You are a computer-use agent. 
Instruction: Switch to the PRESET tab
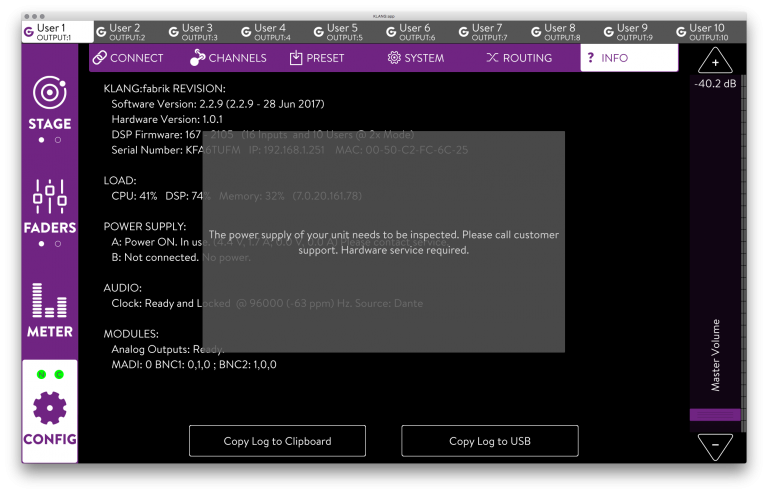[x=317, y=58]
